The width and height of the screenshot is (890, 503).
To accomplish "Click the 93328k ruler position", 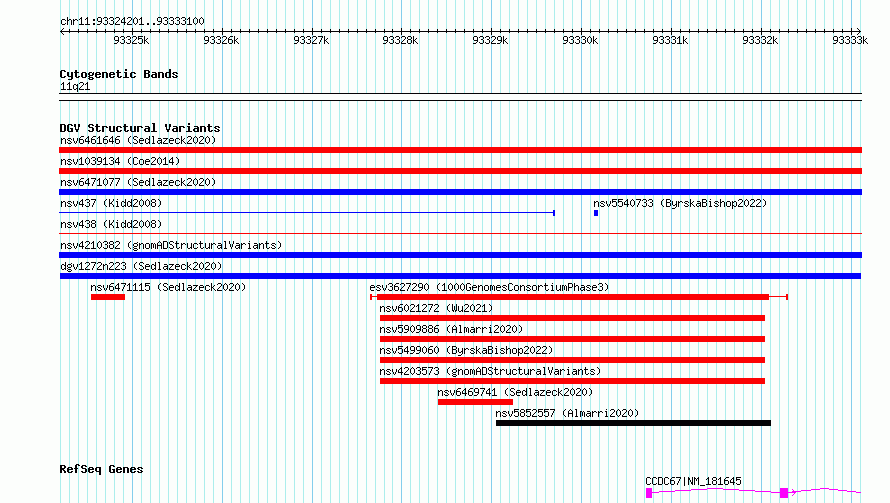I will [400, 40].
